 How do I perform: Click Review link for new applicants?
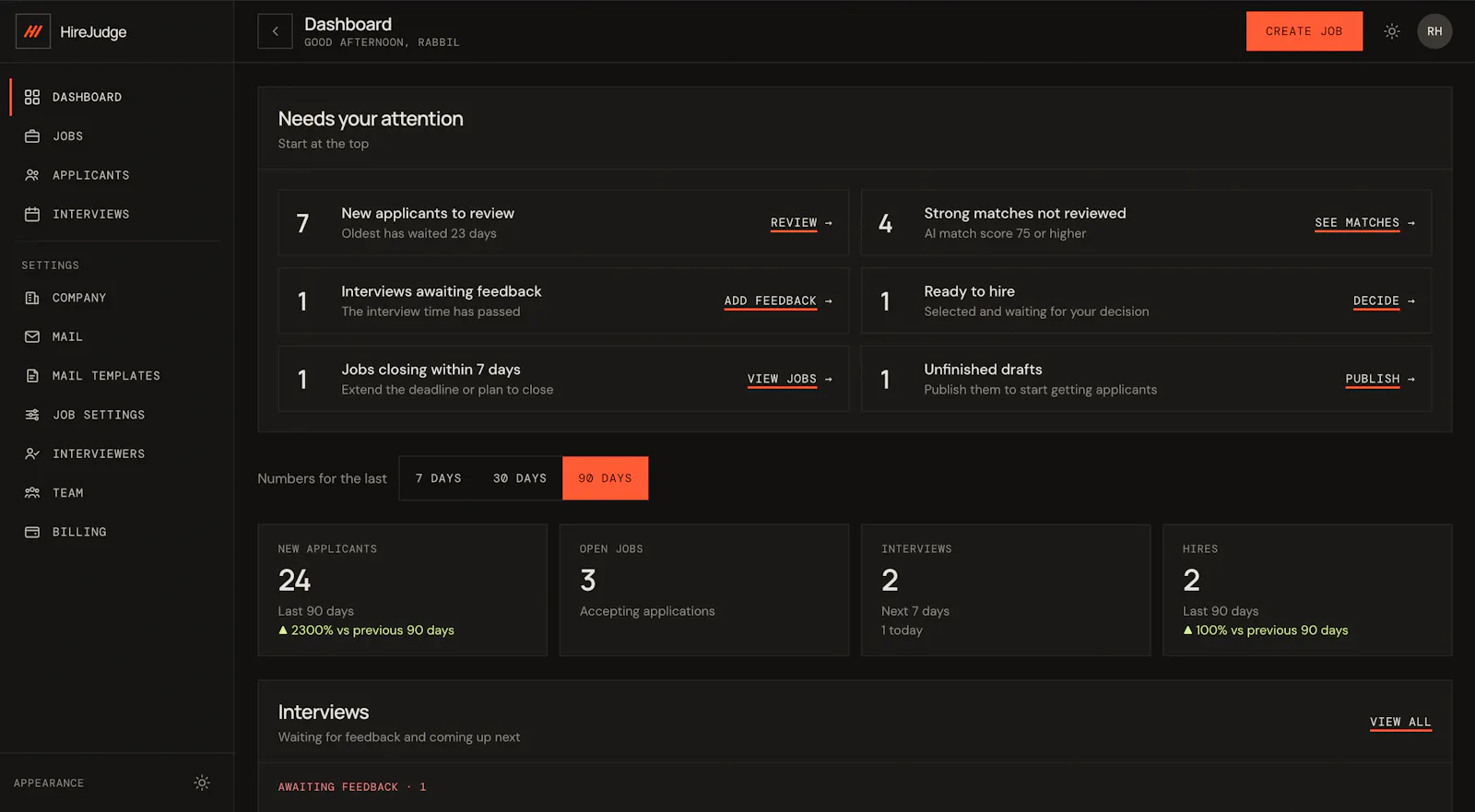794,223
